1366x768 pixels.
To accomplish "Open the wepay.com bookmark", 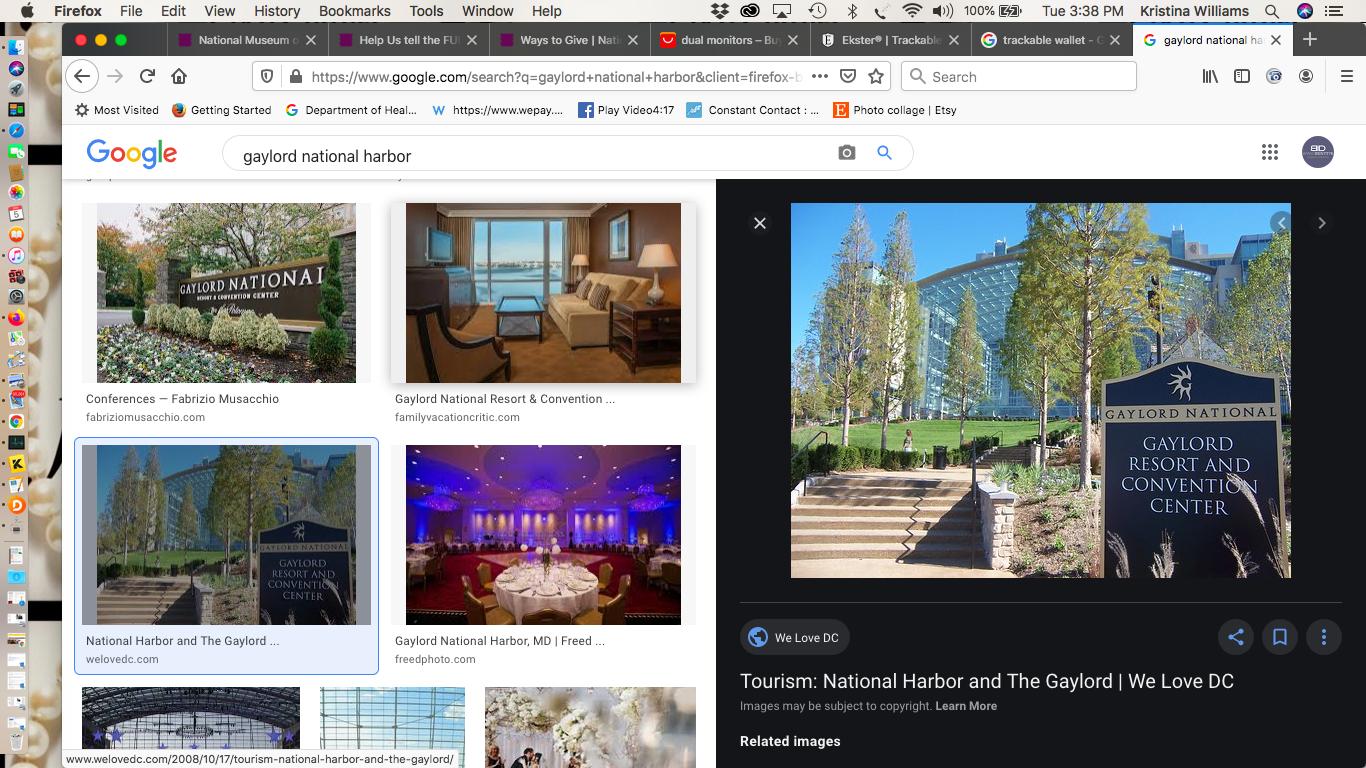I will pos(497,110).
